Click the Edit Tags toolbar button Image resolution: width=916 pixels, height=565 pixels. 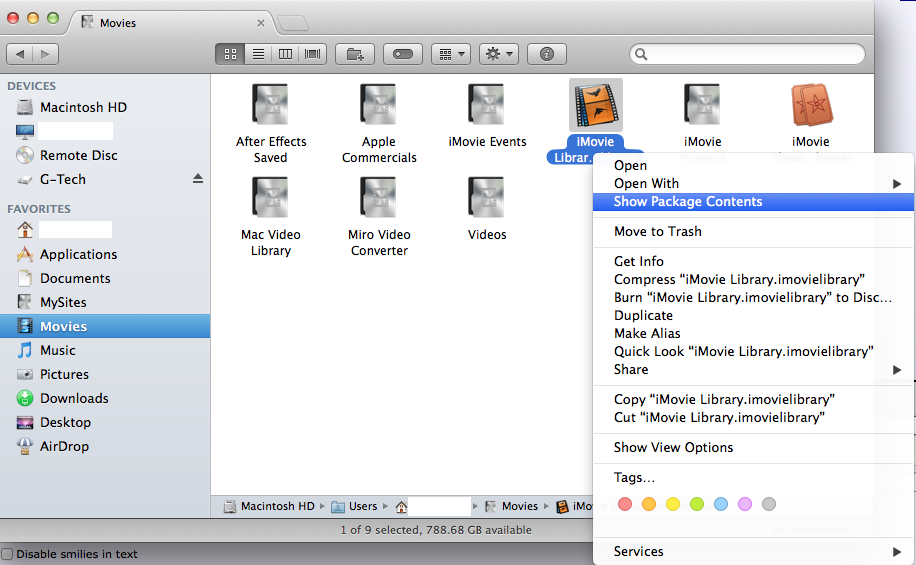403,54
